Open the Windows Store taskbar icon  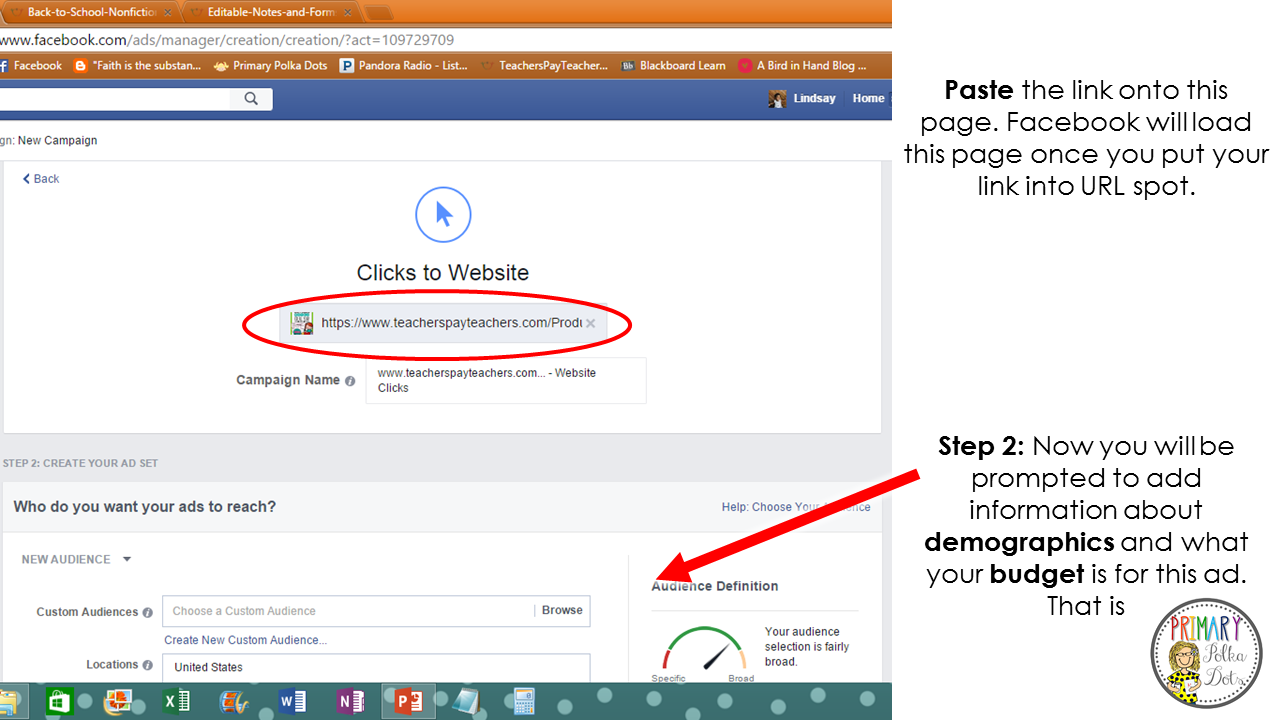(59, 701)
